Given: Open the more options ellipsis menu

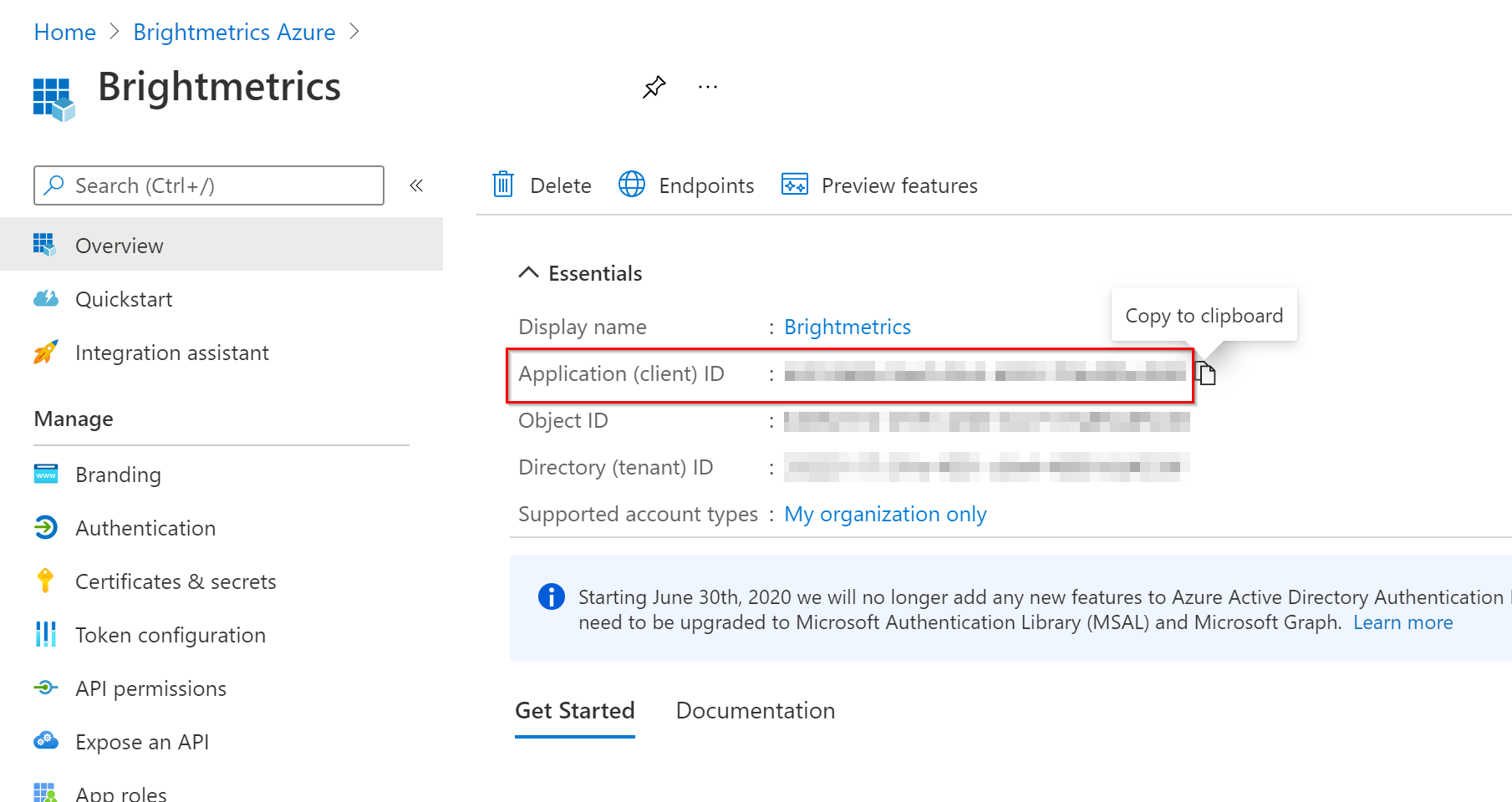Looking at the screenshot, I should 708,87.
